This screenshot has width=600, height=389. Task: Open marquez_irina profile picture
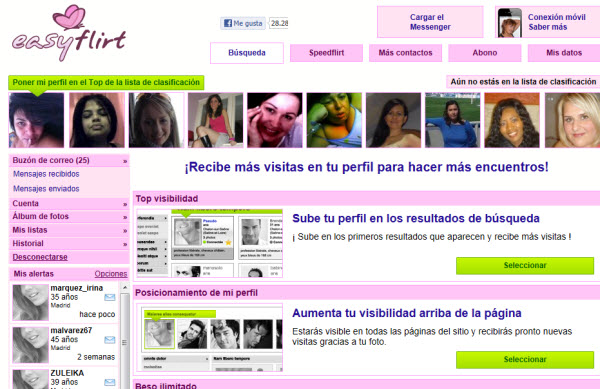31,302
